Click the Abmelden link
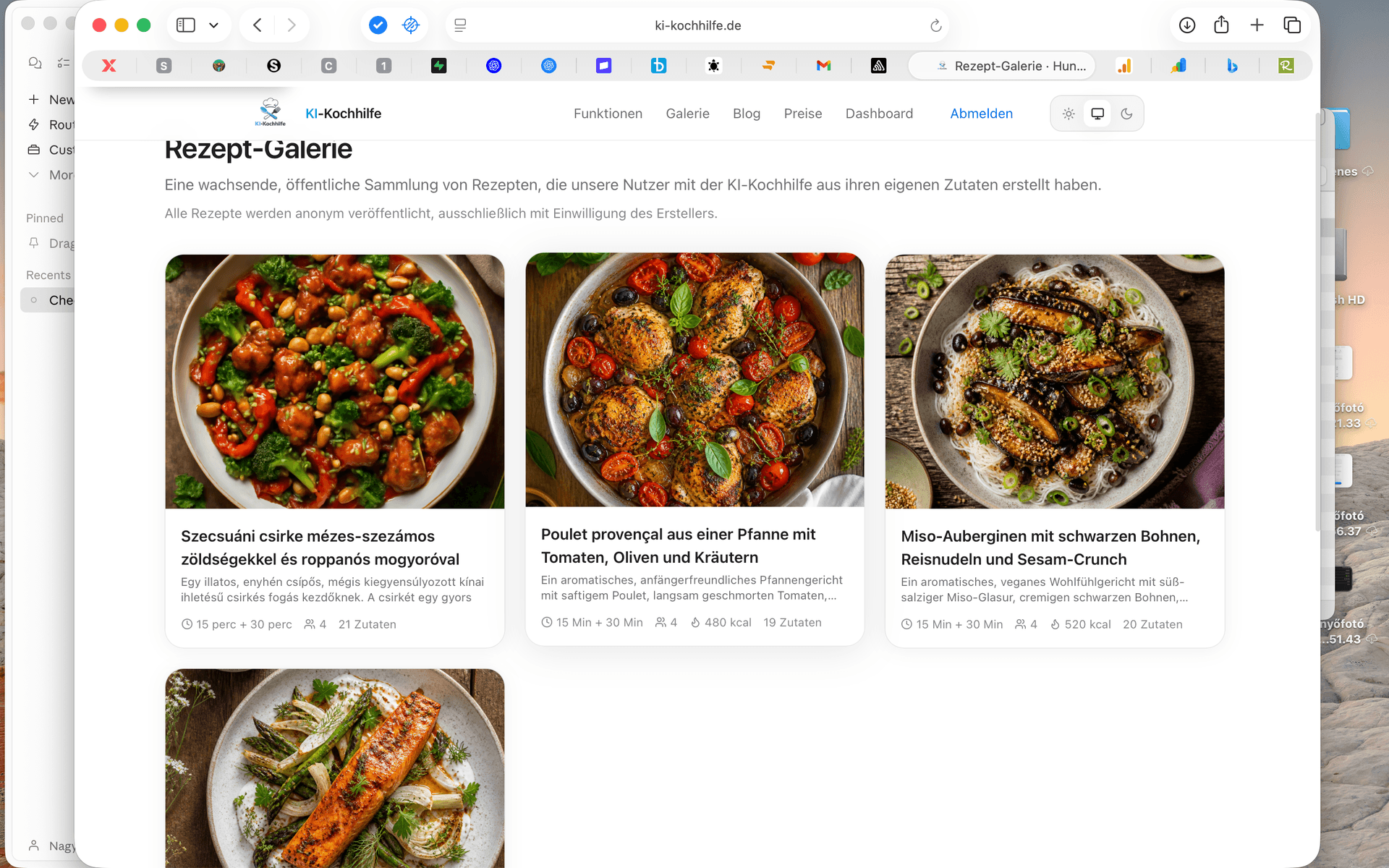 tap(981, 114)
